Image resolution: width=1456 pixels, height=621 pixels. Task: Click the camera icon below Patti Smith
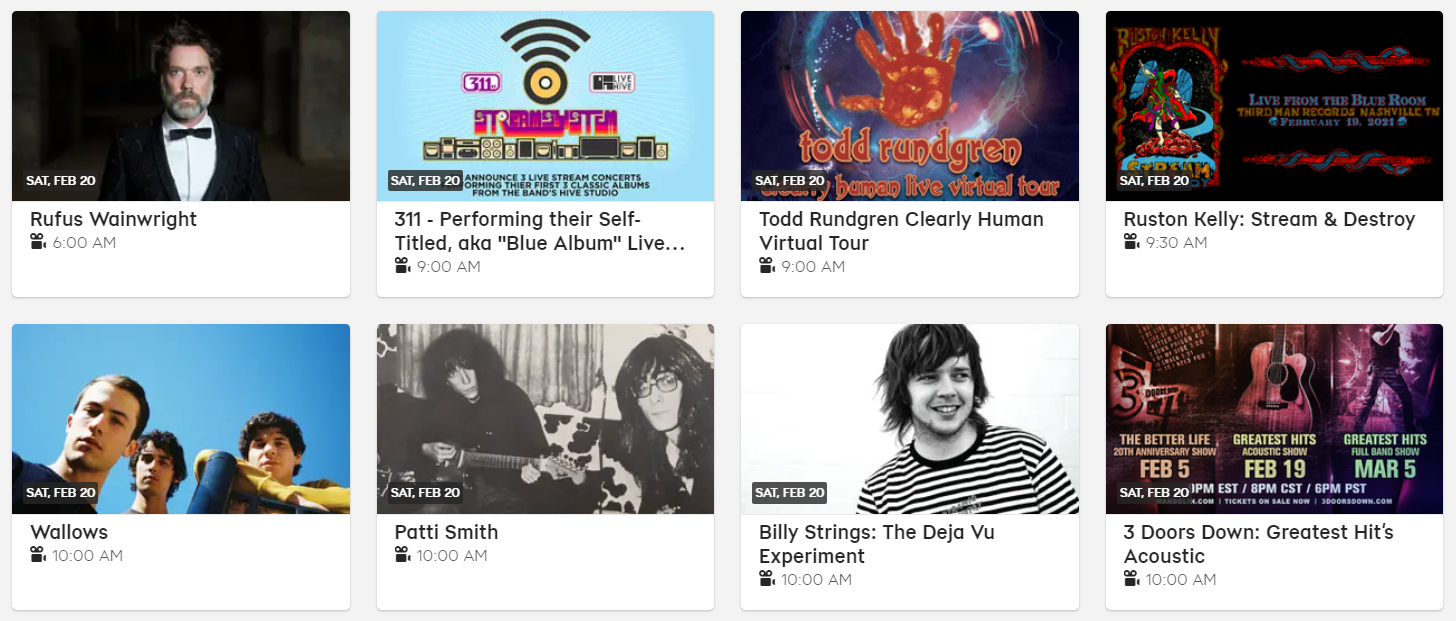[x=403, y=555]
